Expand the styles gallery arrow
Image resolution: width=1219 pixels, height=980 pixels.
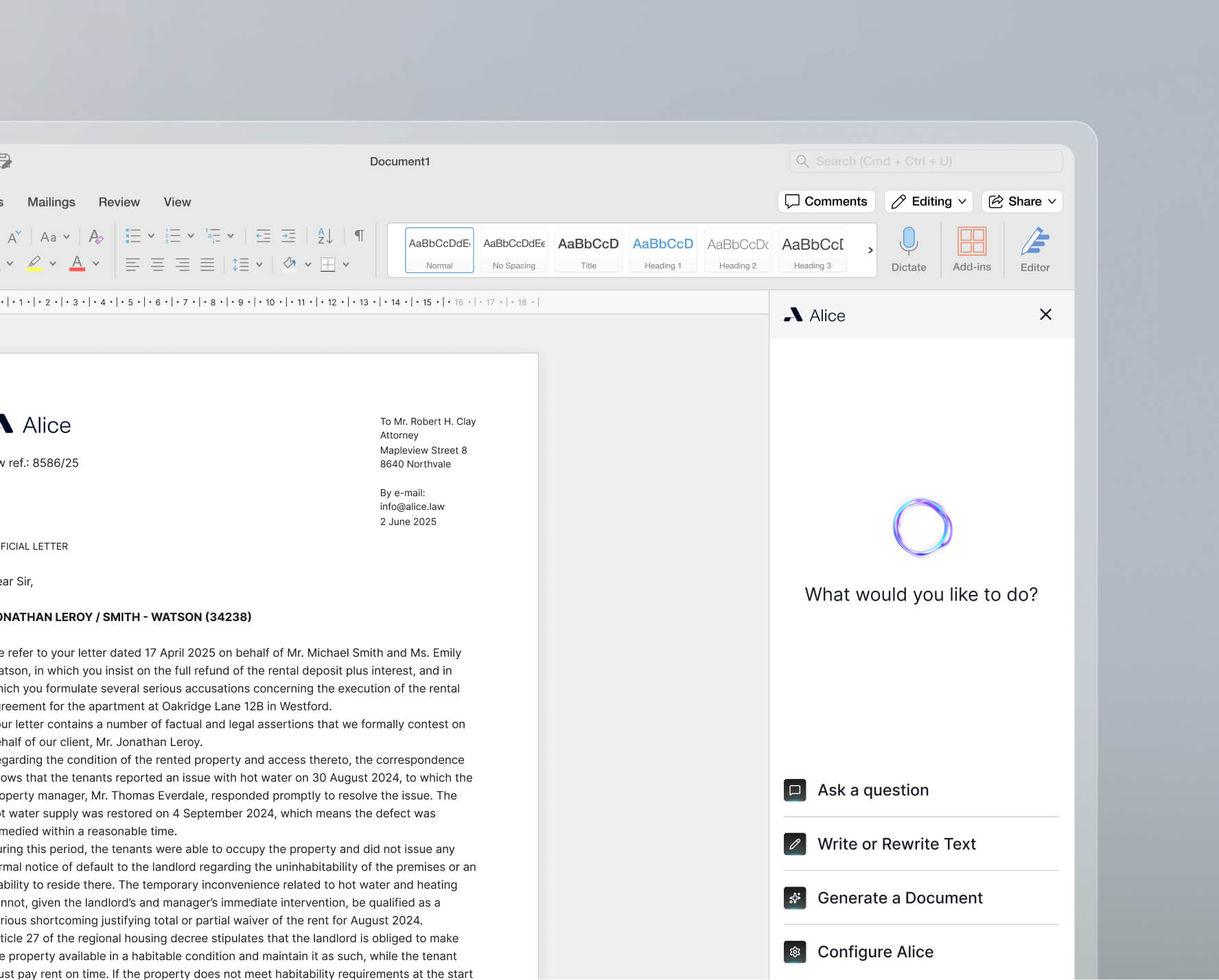pos(870,250)
